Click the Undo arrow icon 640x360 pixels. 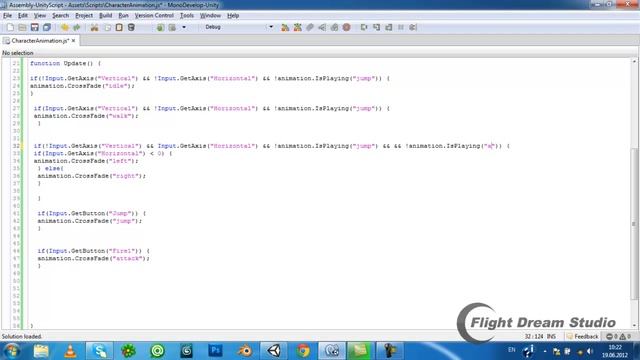click(x=64, y=27)
